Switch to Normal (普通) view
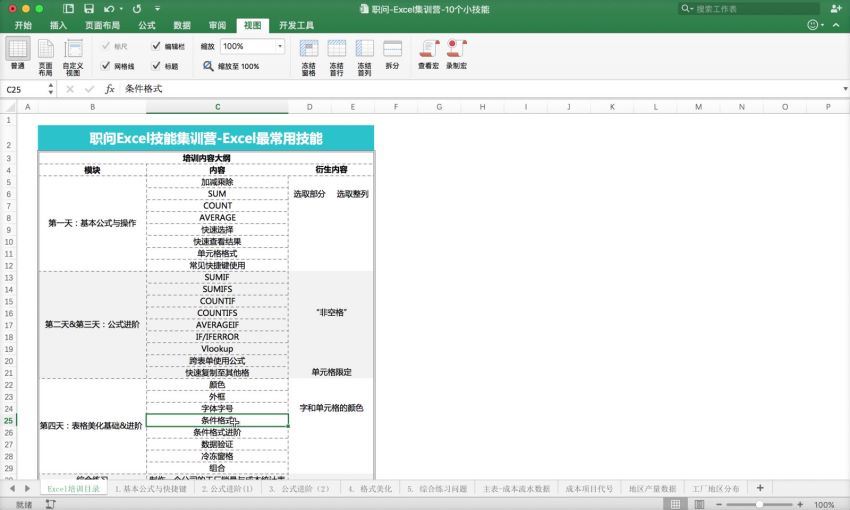The image size is (850, 510). click(x=17, y=54)
